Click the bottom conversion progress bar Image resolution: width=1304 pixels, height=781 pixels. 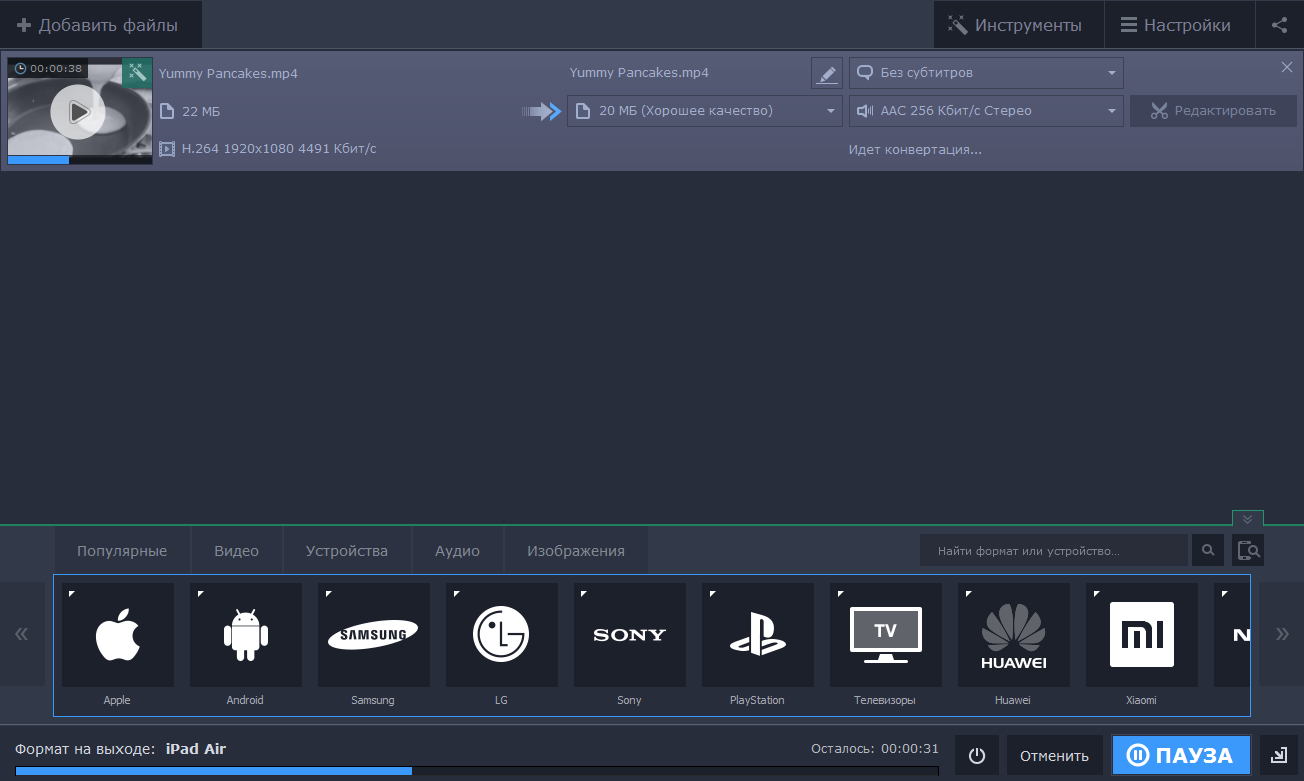point(477,771)
